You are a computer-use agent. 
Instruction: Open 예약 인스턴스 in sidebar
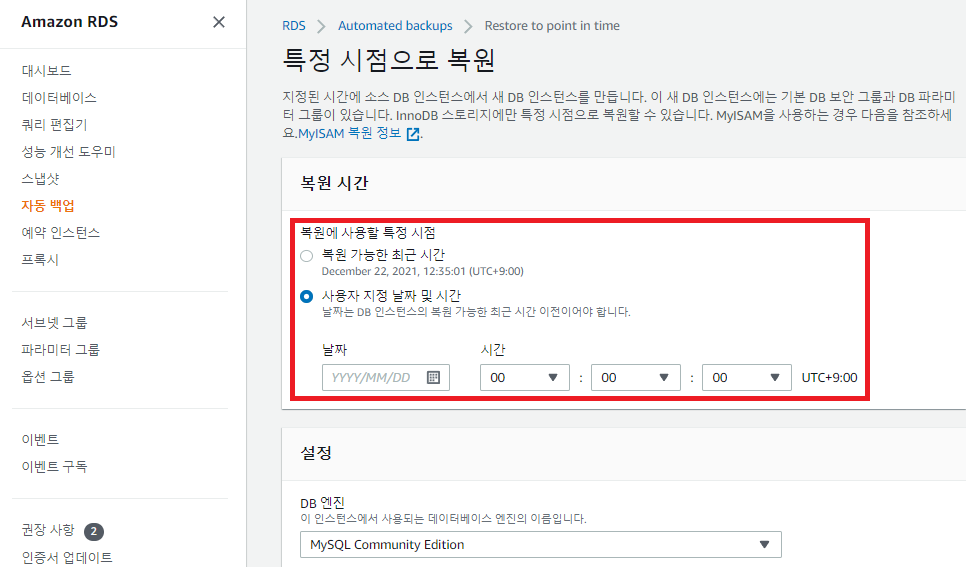(60, 233)
